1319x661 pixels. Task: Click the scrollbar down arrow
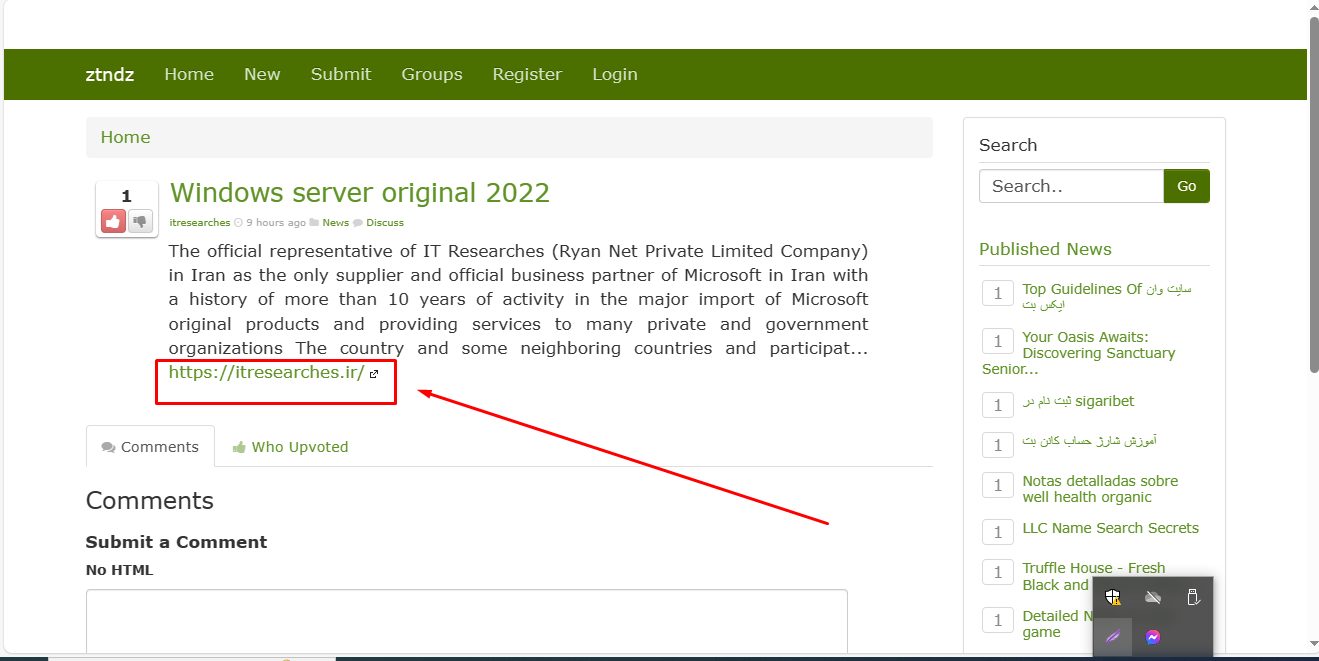(1312, 645)
